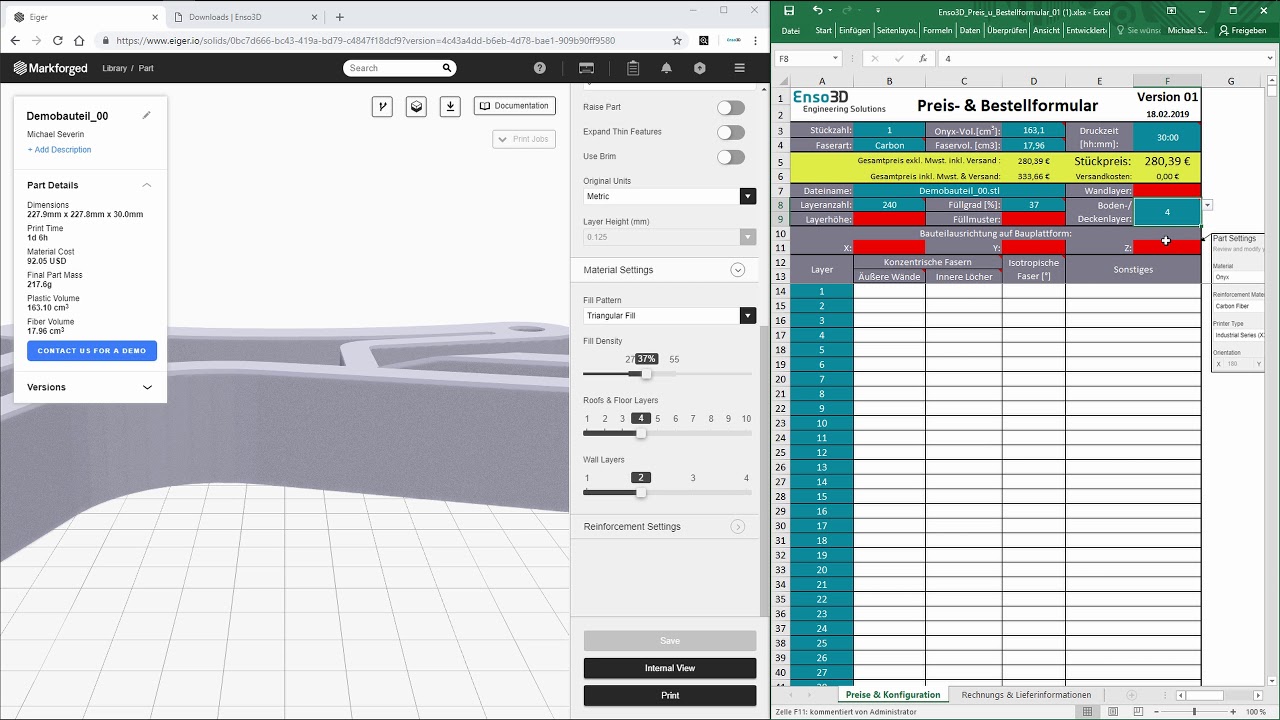Open the Excel Datei menu
The height and width of the screenshot is (720, 1280).
point(791,31)
